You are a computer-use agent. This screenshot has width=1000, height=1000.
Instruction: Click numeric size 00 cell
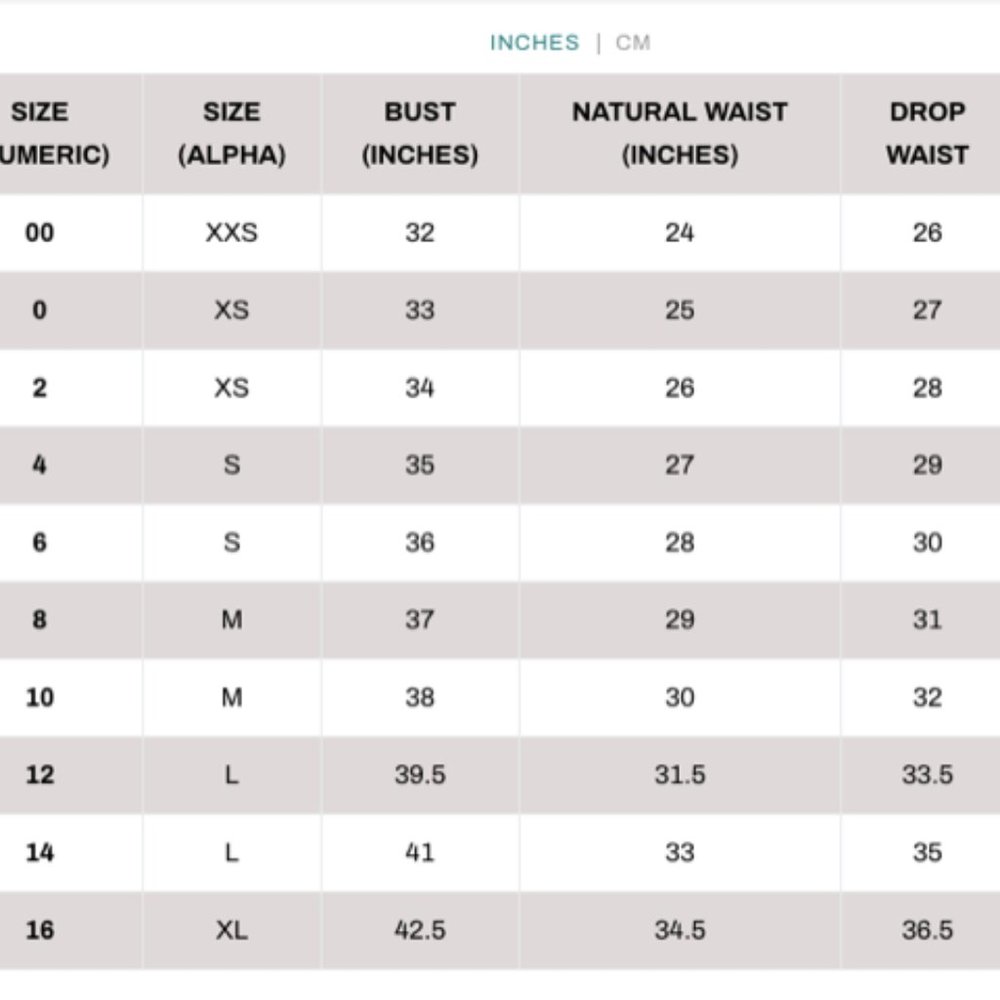coord(40,233)
